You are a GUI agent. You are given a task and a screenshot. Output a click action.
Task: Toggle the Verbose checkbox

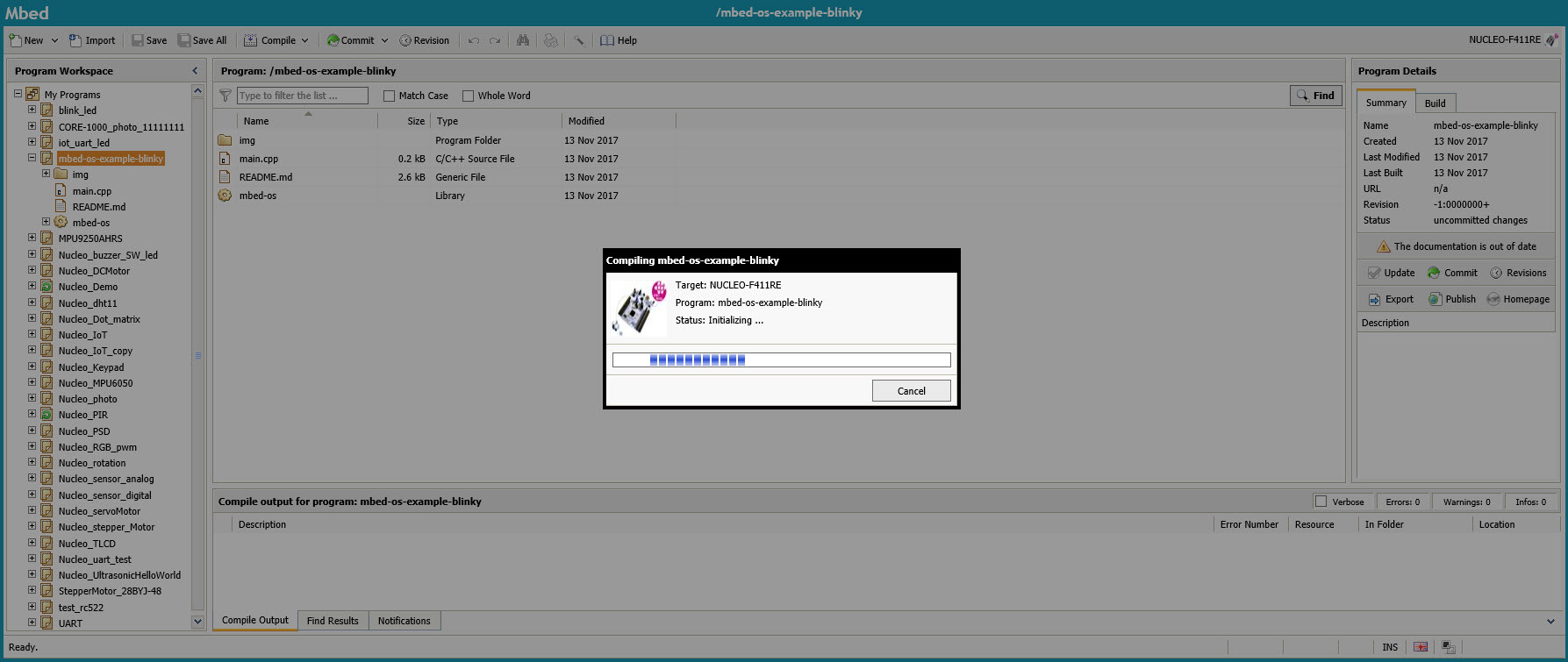(x=1321, y=502)
